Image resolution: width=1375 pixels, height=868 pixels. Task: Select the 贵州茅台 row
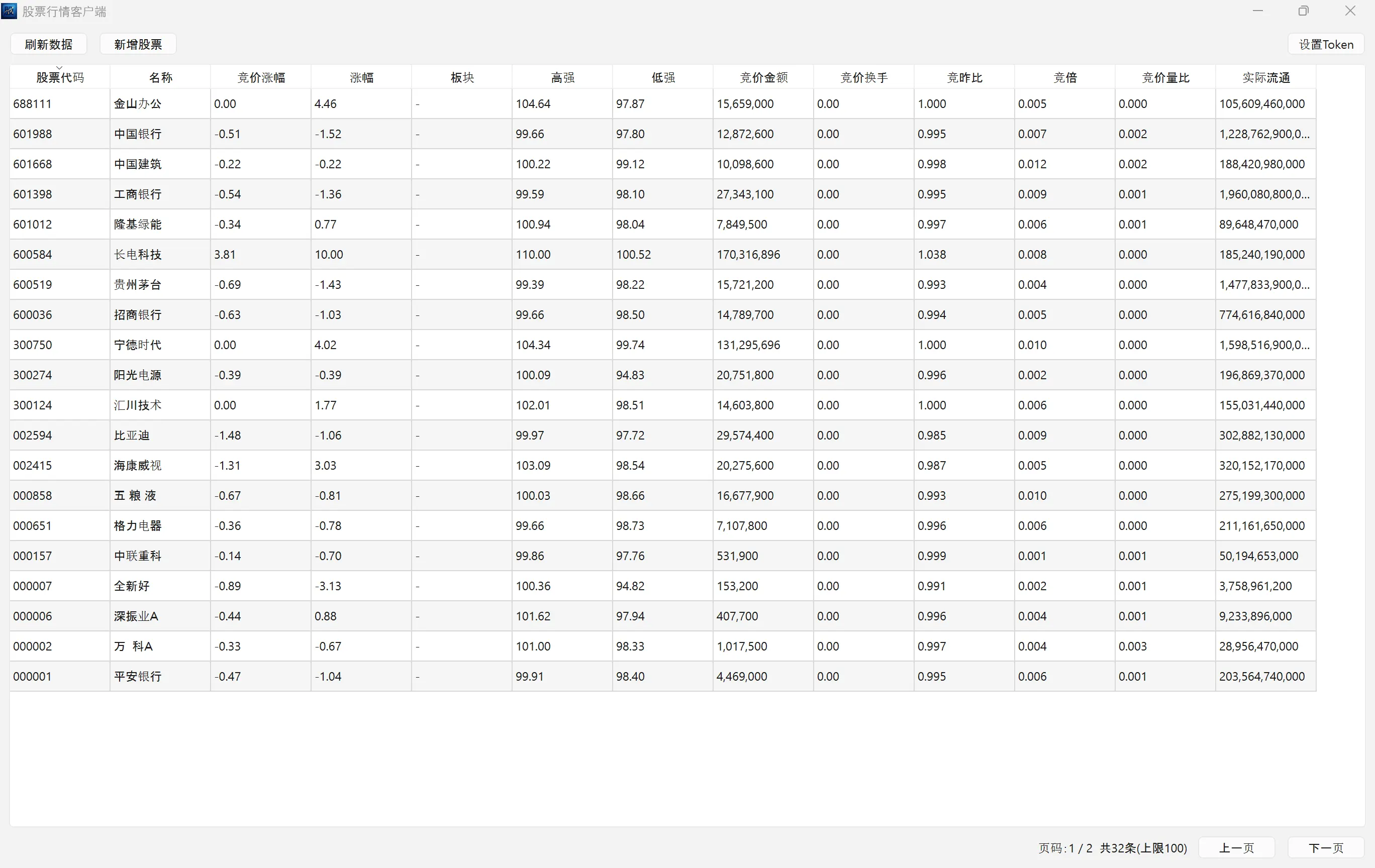point(663,284)
